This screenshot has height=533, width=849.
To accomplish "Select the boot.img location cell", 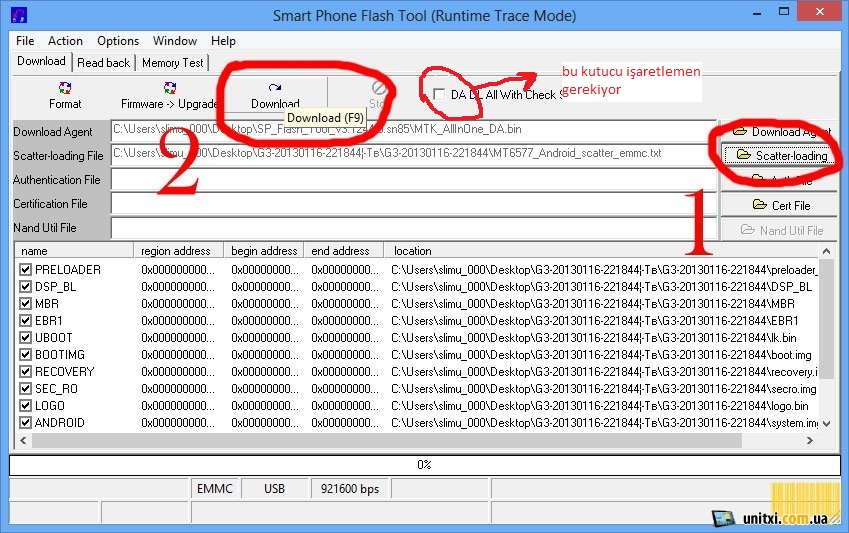I will point(601,354).
